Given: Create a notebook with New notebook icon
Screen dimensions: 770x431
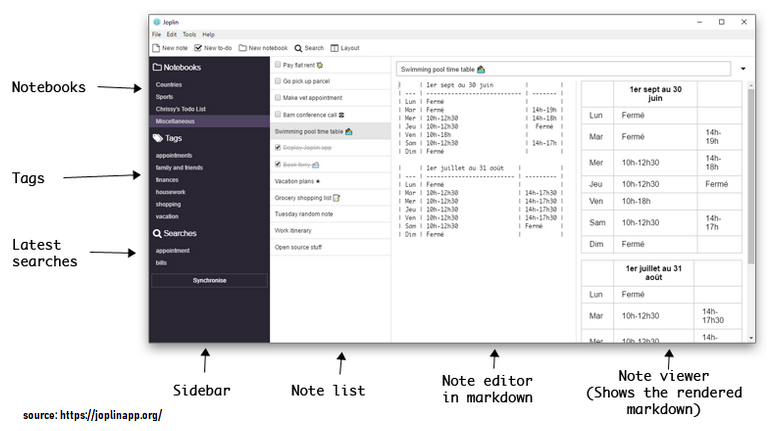Looking at the screenshot, I should 242,47.
